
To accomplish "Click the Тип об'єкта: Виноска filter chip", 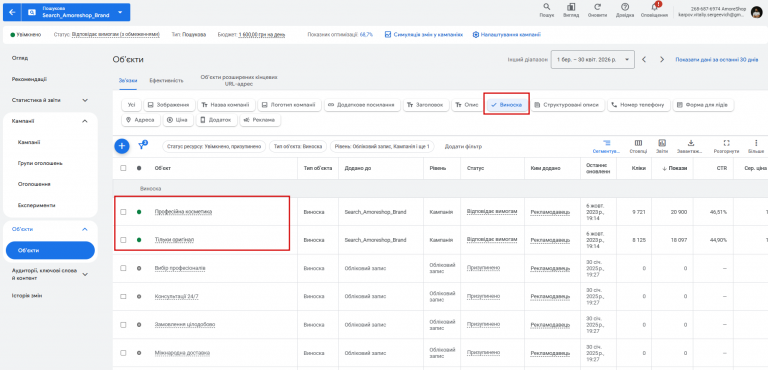I will pyautogui.click(x=298, y=146).
